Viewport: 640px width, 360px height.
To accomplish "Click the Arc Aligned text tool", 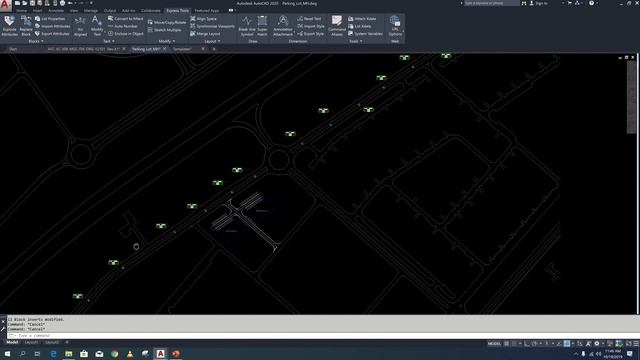I will [x=80, y=26].
